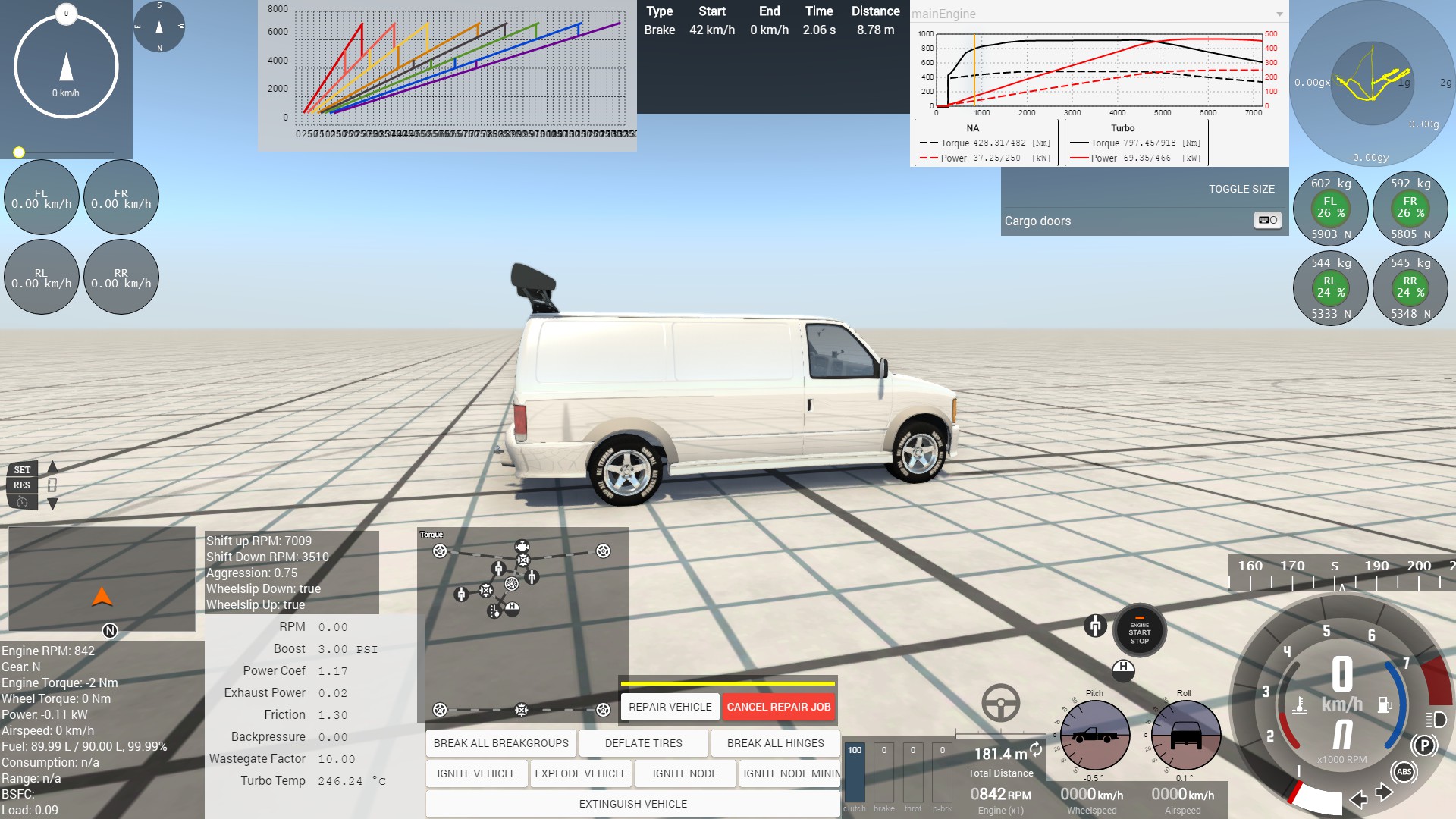Viewport: 1456px width, 819px height.
Task: Click the REPAIR VEHICLE button
Action: pyautogui.click(x=670, y=707)
